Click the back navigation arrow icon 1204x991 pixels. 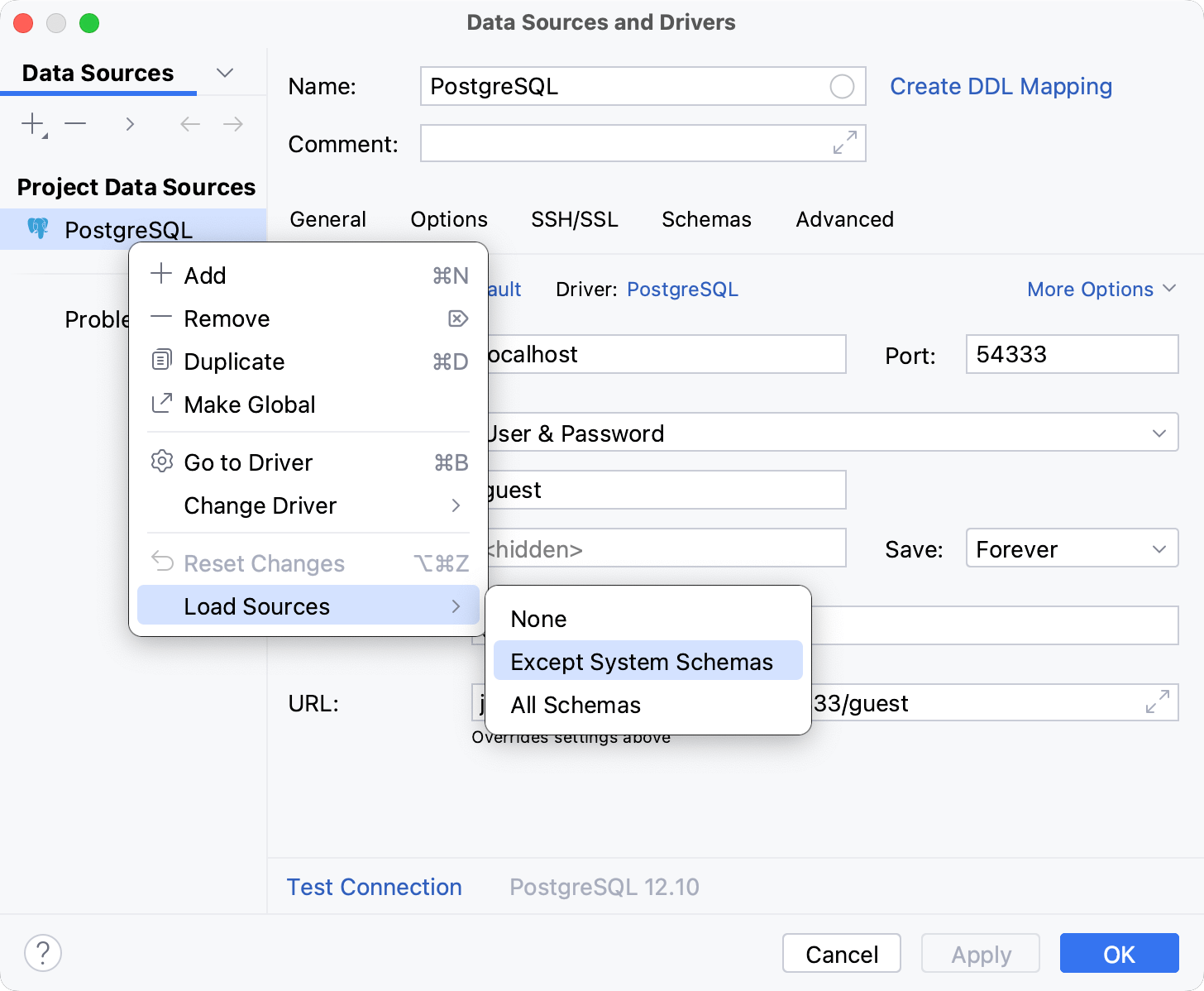(189, 124)
